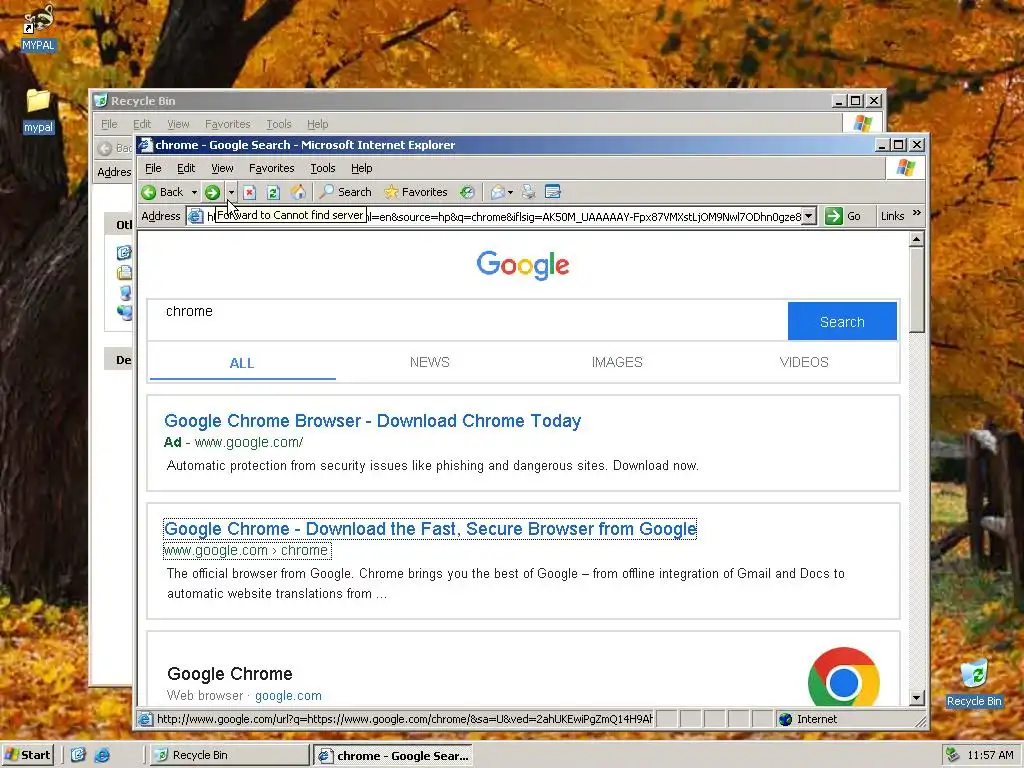Viewport: 1024px width, 768px height.
Task: Switch to the VIDEOS results tab
Action: (804, 362)
